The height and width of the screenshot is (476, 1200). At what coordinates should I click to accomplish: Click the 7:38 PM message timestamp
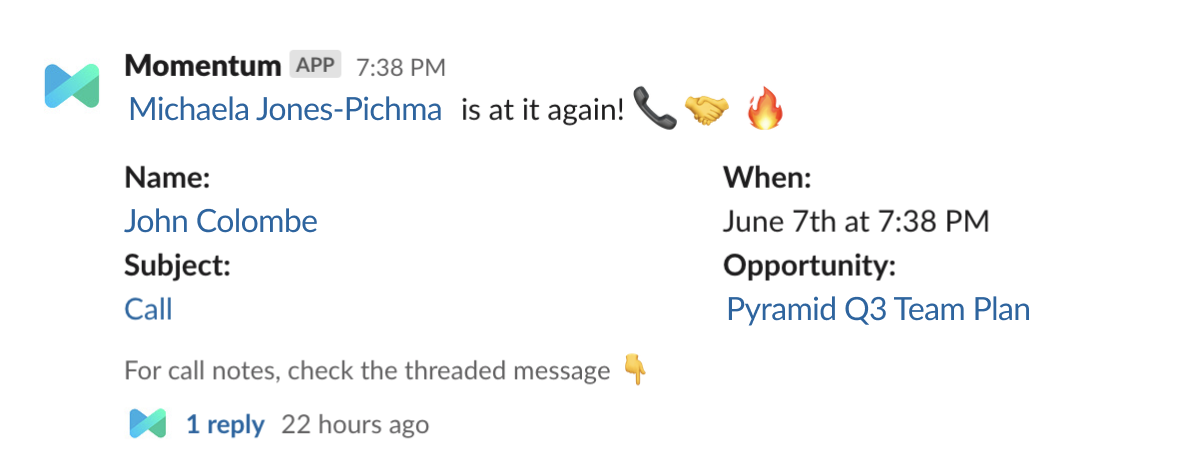point(401,68)
